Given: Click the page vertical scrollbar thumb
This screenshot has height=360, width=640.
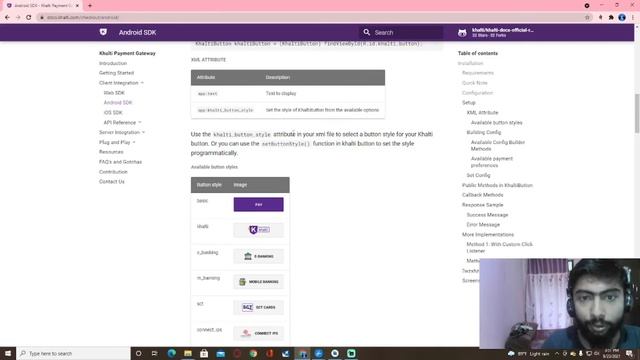Looking at the screenshot, I should [x=637, y=113].
